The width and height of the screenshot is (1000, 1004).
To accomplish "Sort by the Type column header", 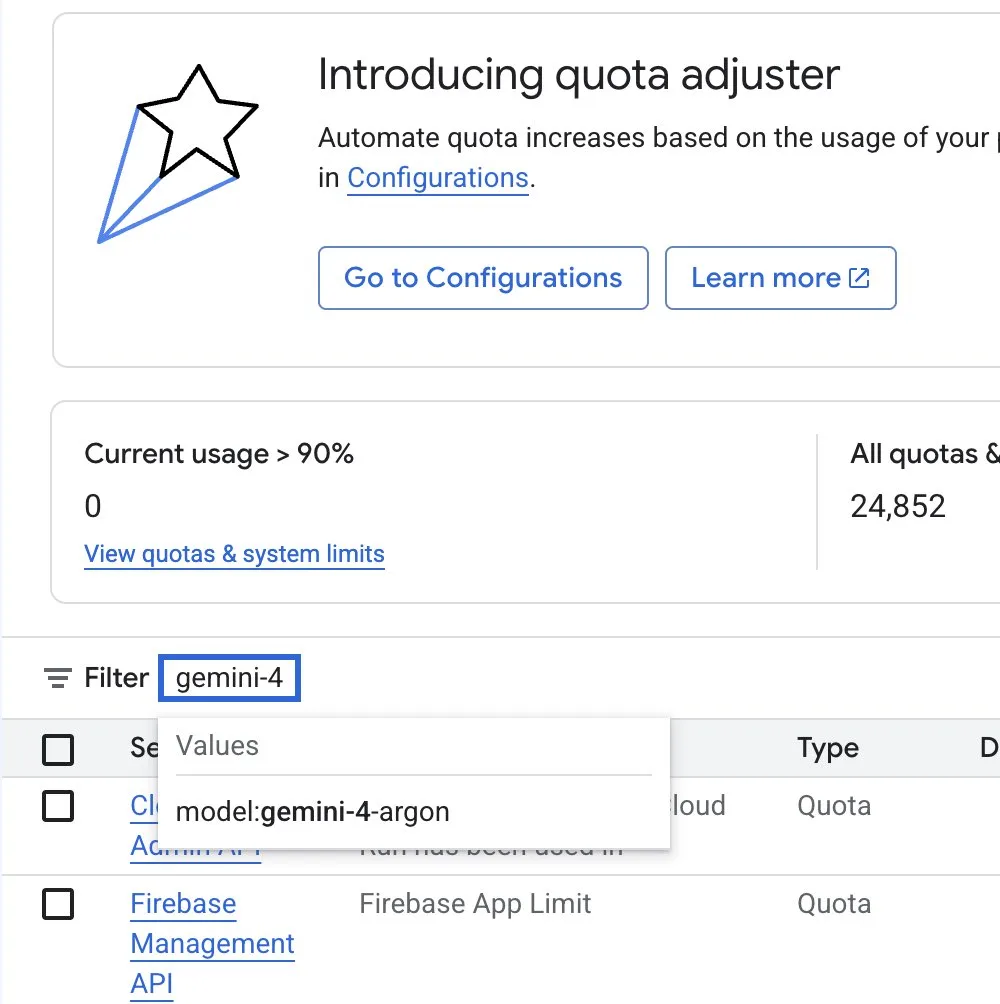I will pos(828,748).
